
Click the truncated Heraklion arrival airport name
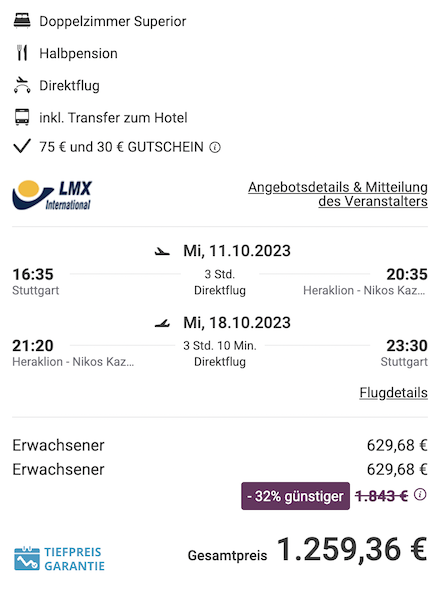coord(364,290)
